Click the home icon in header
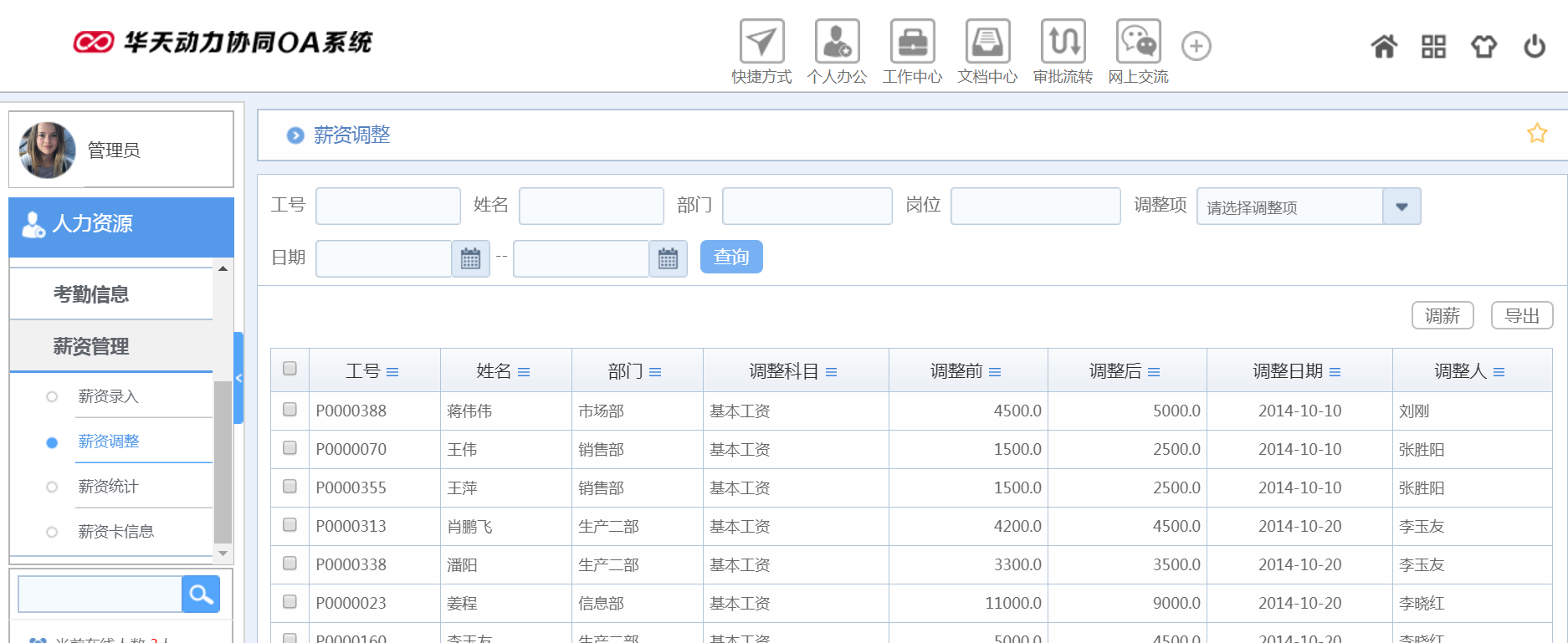Viewport: 1568px width, 643px height. click(x=1384, y=47)
